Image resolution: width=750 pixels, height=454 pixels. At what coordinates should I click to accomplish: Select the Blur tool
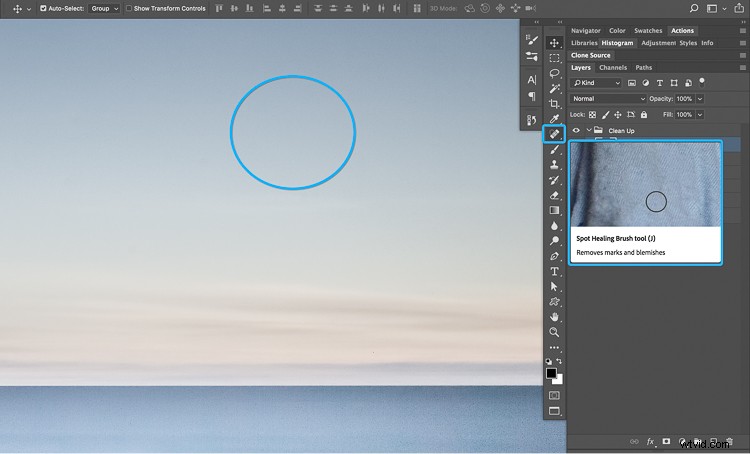(554, 225)
